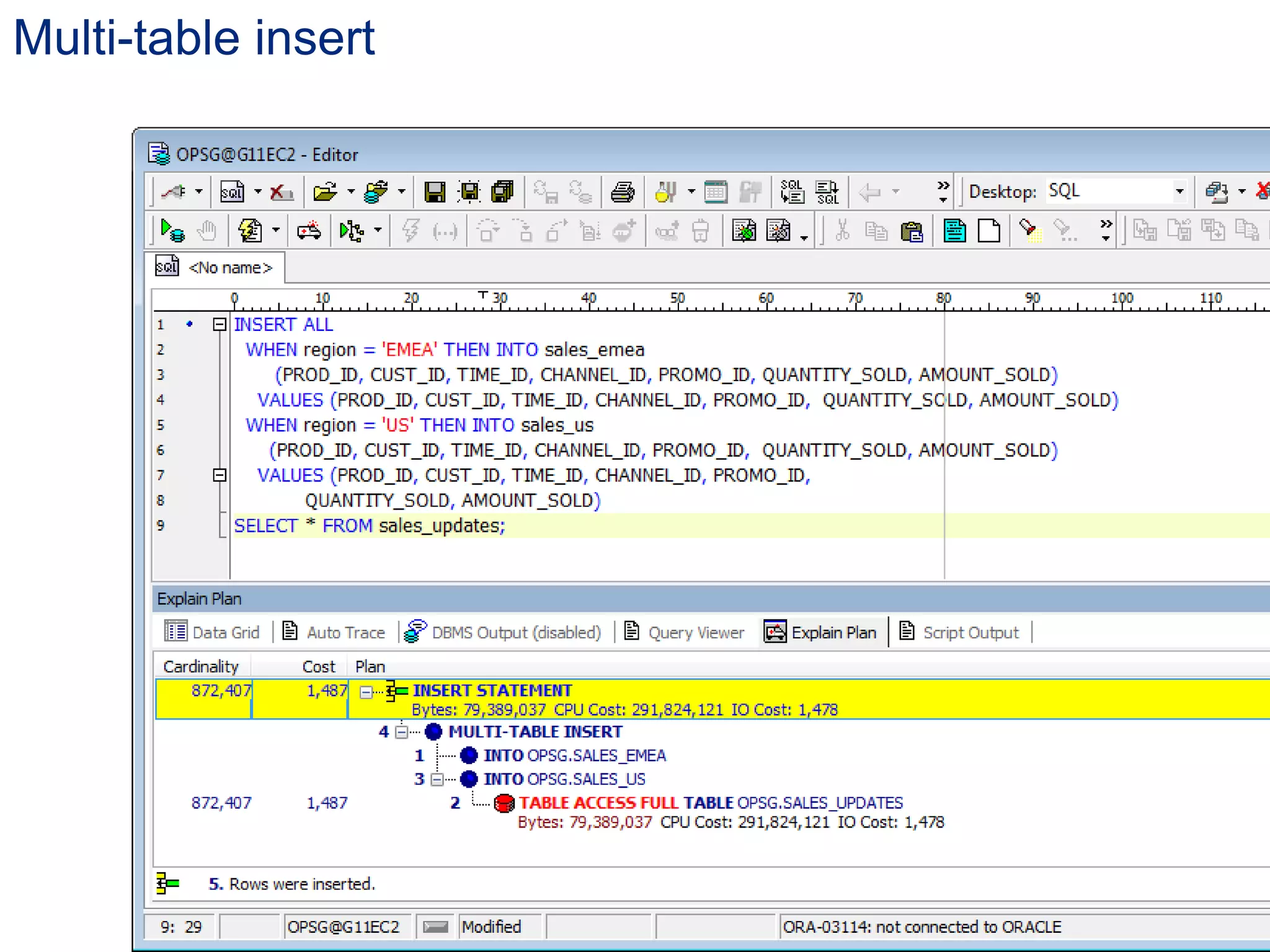Click the Explain Plan ambulance toolbar icon
The image size is (1270, 952).
pyautogui.click(x=309, y=231)
